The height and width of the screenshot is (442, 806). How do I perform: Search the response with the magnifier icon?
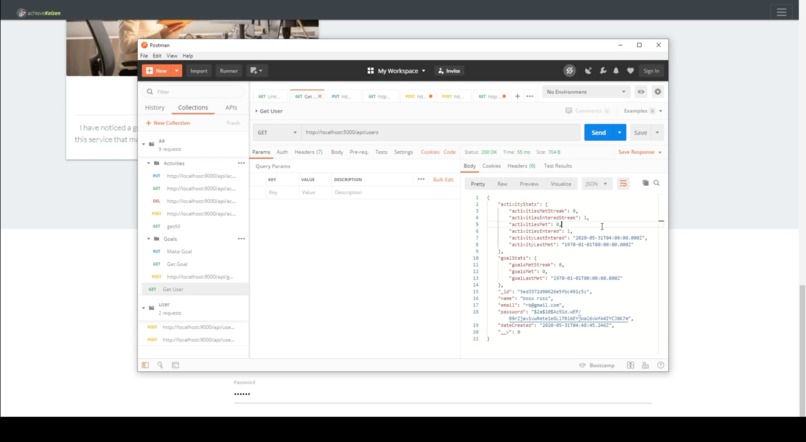656,183
